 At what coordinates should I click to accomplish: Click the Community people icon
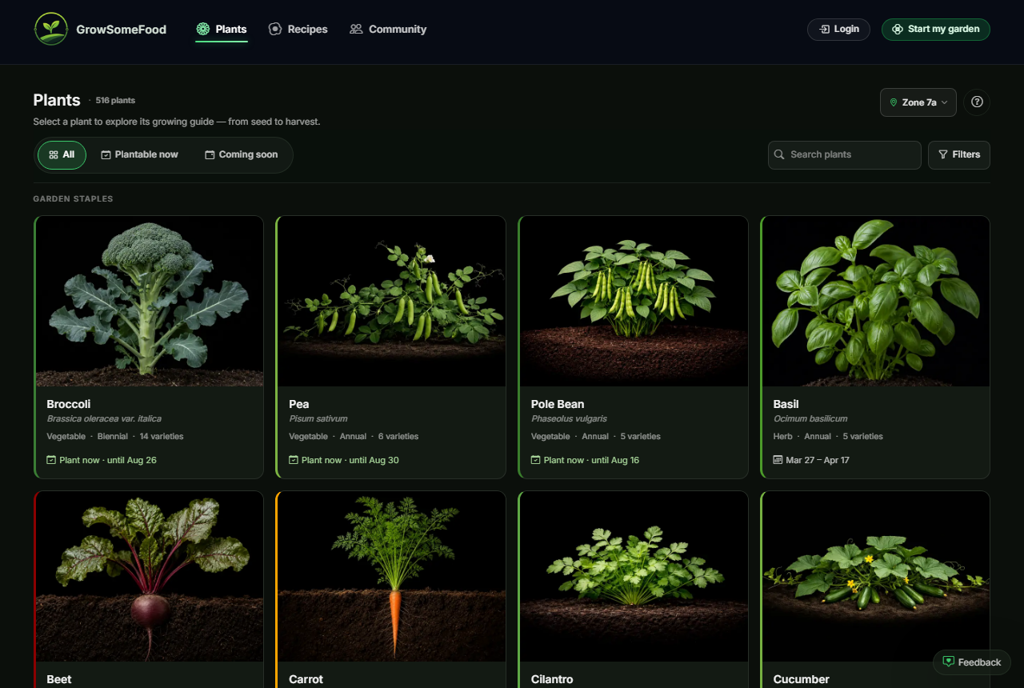pos(356,29)
